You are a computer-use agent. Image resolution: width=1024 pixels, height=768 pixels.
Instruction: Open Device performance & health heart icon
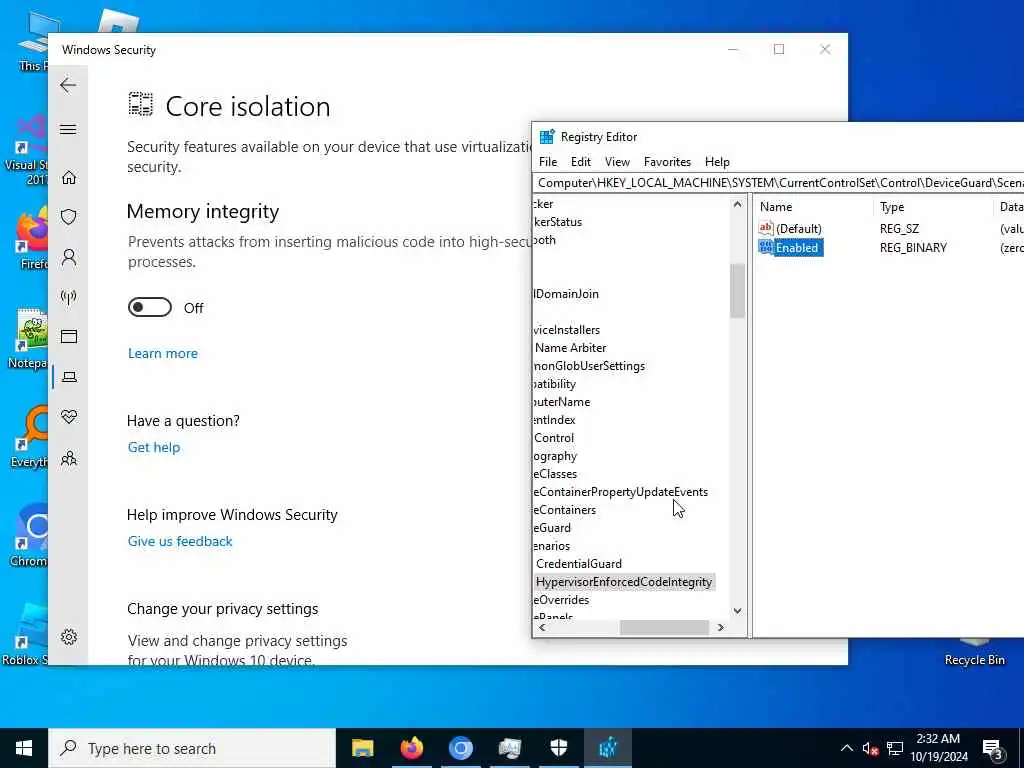[x=69, y=417]
